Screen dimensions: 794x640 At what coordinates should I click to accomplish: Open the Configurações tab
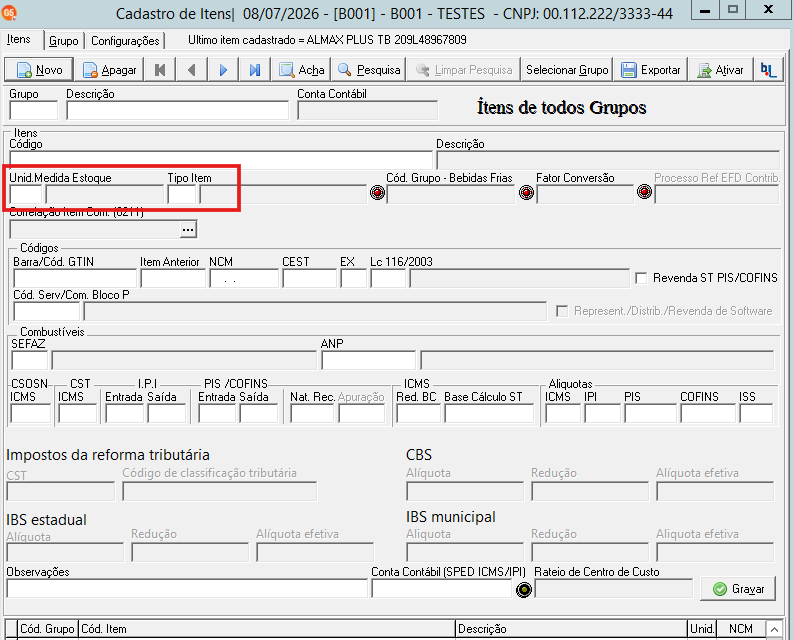coord(125,41)
